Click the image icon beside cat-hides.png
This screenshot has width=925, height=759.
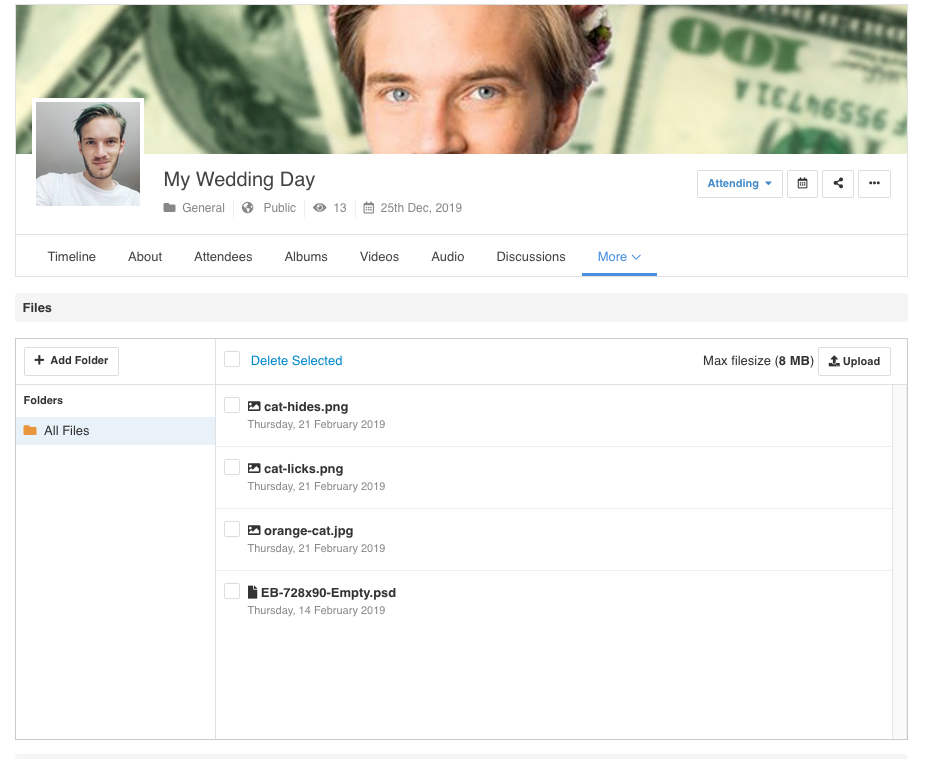[254, 406]
